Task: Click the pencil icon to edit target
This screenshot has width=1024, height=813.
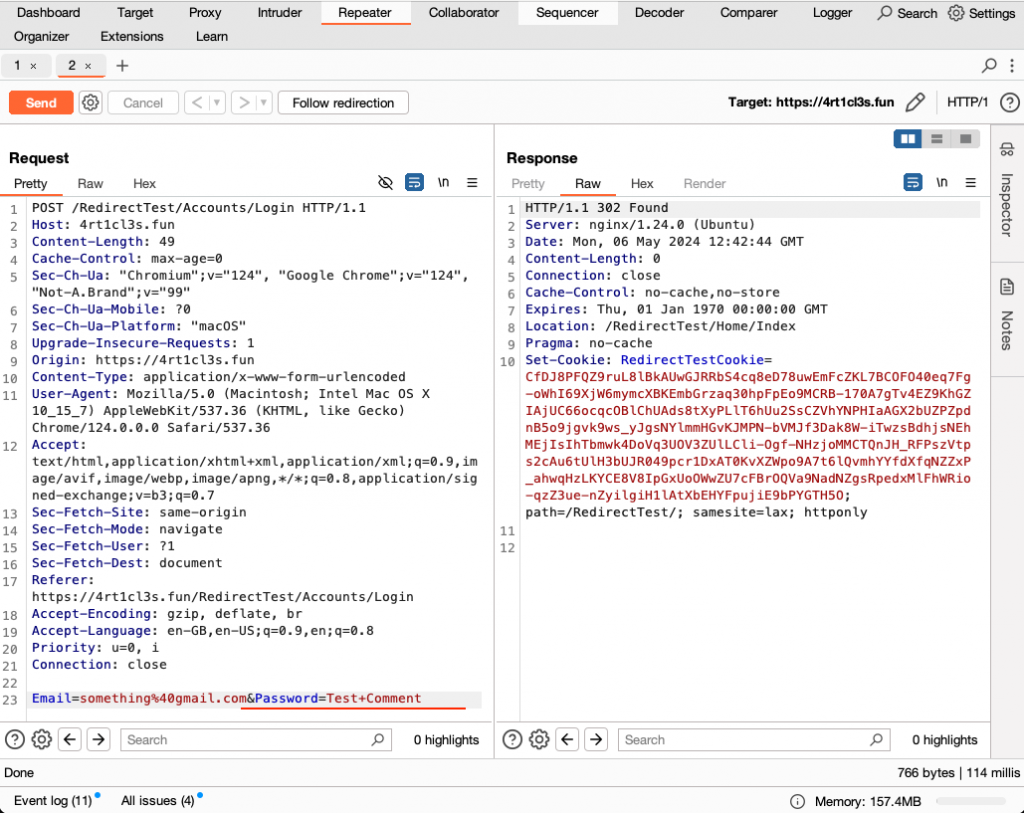Action: click(914, 102)
